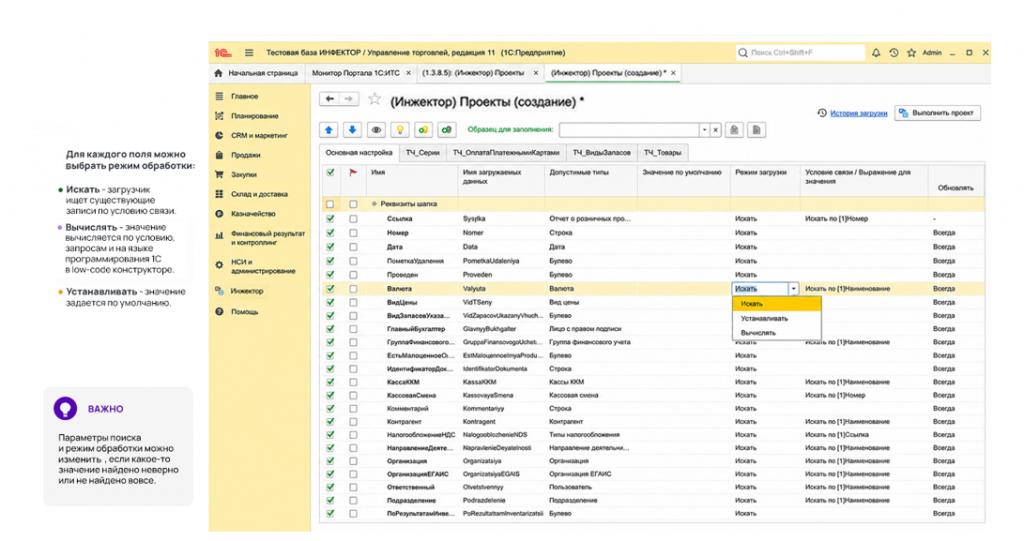The width and height of the screenshot is (1024, 541).
Task: Toggle the select-all checkbox in table header
Action: [x=330, y=172]
